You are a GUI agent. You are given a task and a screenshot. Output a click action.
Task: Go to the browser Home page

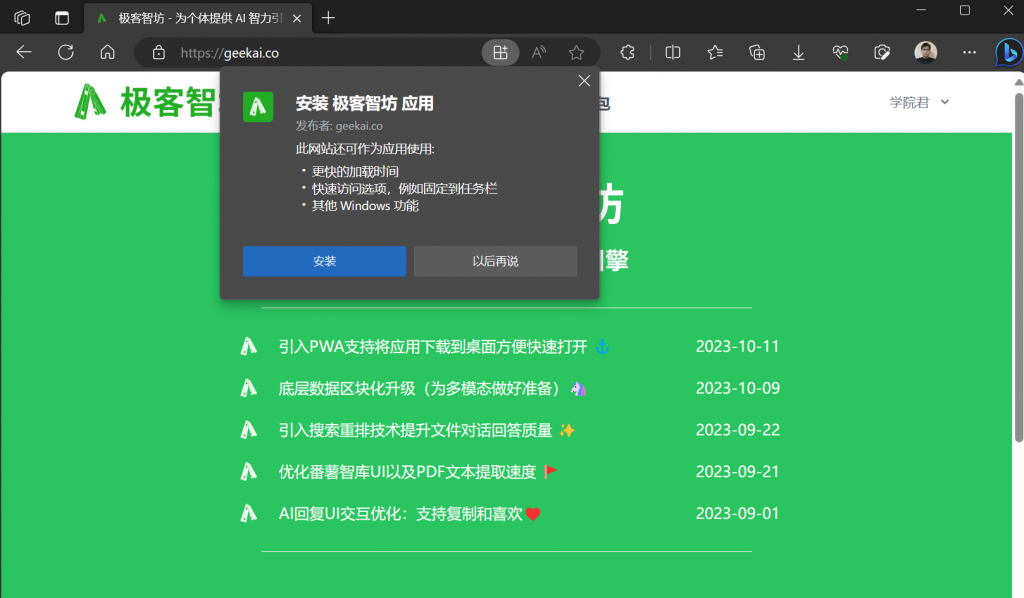[108, 52]
